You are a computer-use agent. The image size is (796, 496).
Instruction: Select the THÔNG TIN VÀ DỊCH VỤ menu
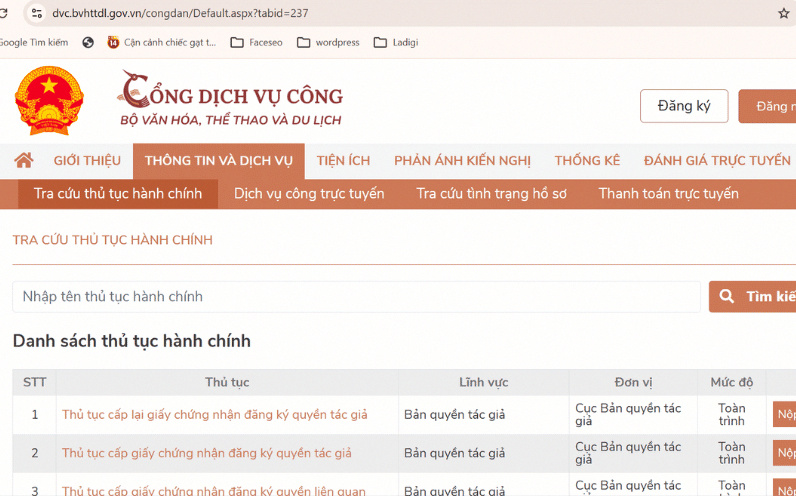point(219,161)
